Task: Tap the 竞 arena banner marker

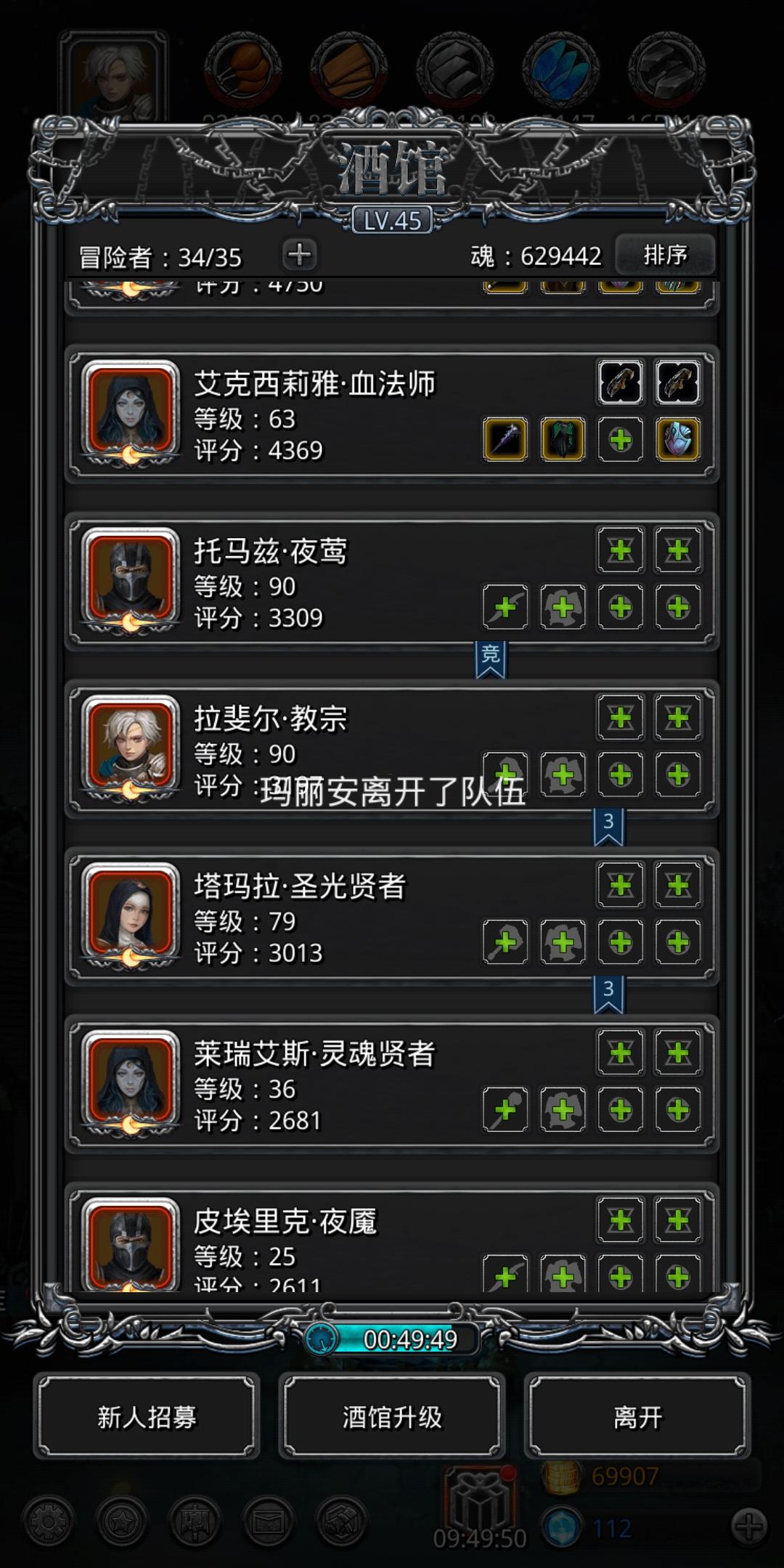Action: pyautogui.click(x=491, y=659)
